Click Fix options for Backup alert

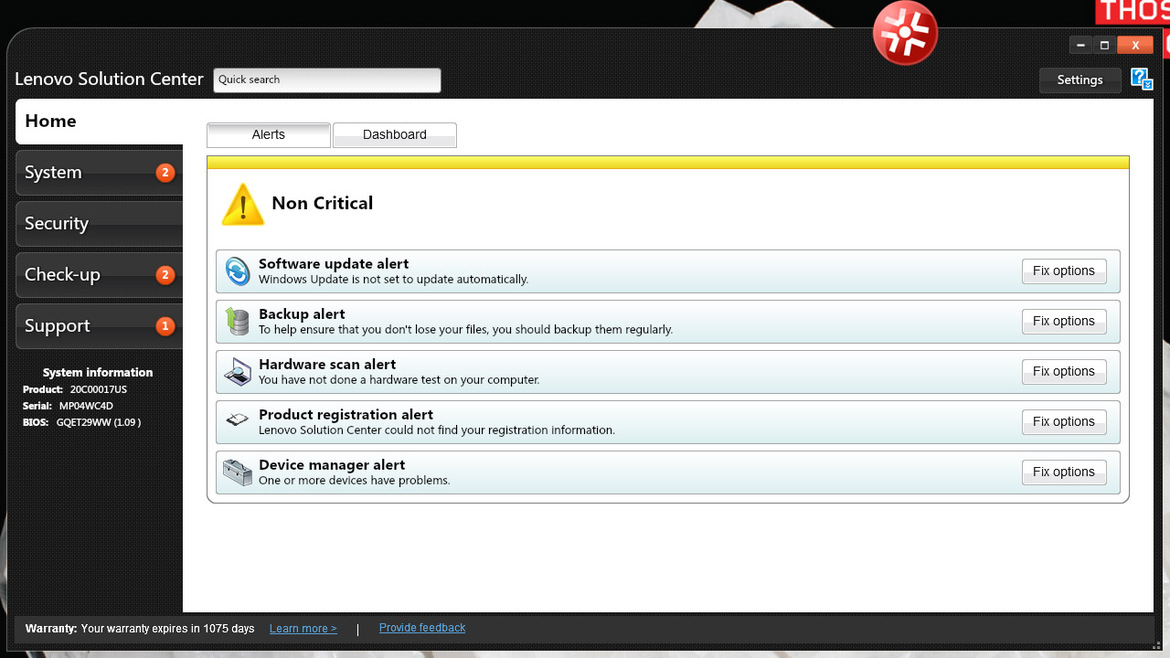tap(1064, 322)
